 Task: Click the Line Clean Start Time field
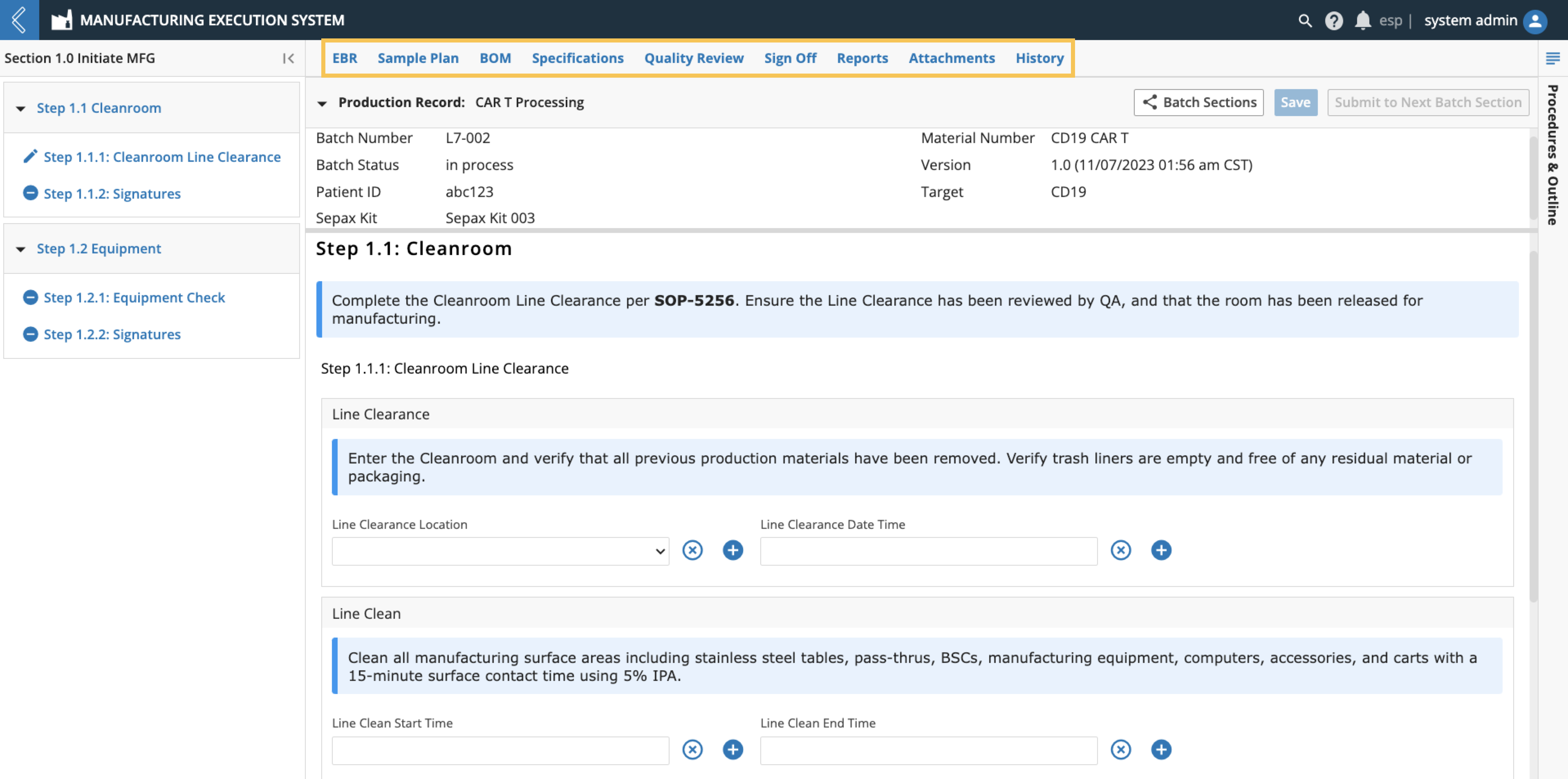pyautogui.click(x=500, y=751)
